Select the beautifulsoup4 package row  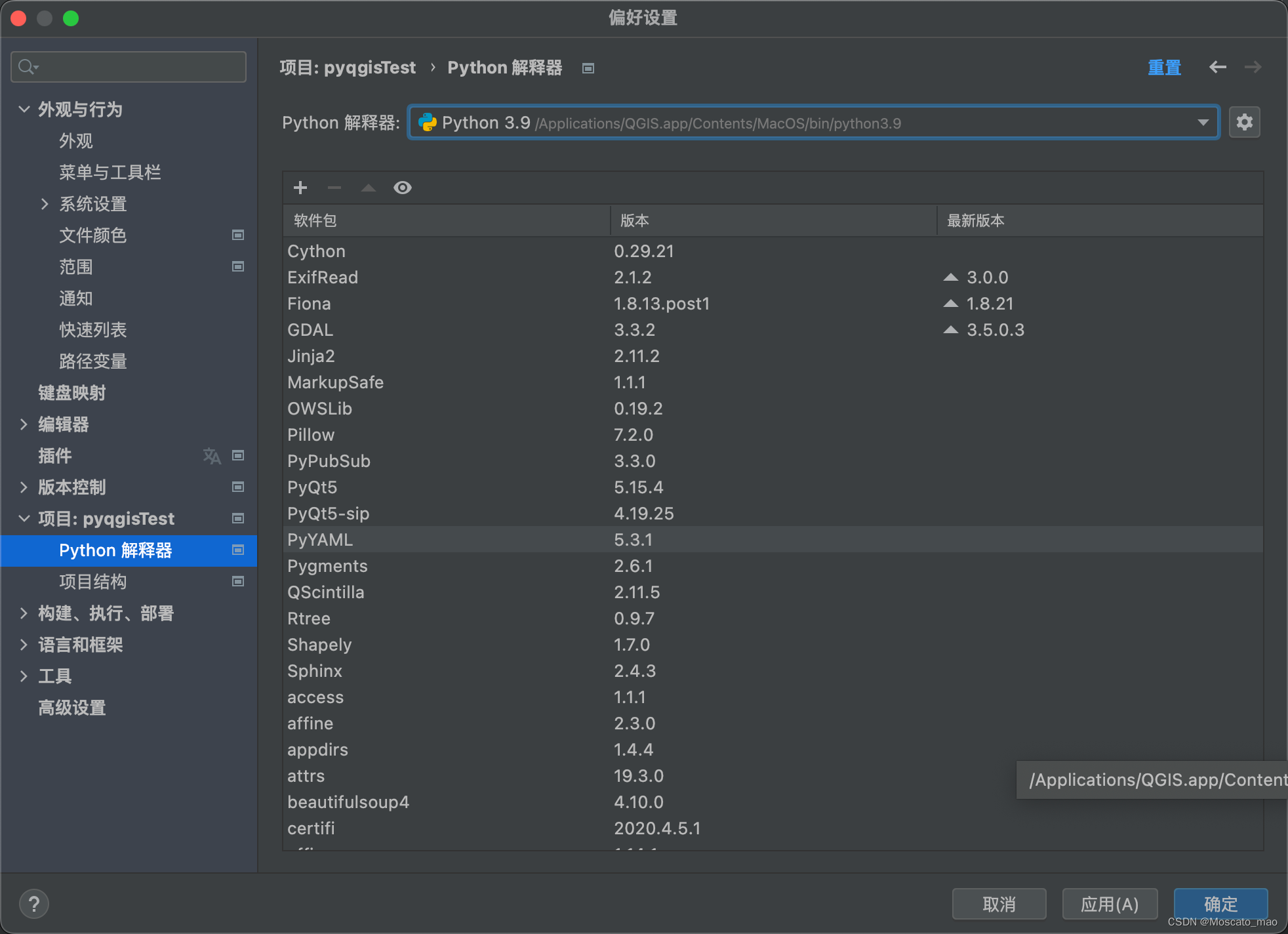point(773,802)
